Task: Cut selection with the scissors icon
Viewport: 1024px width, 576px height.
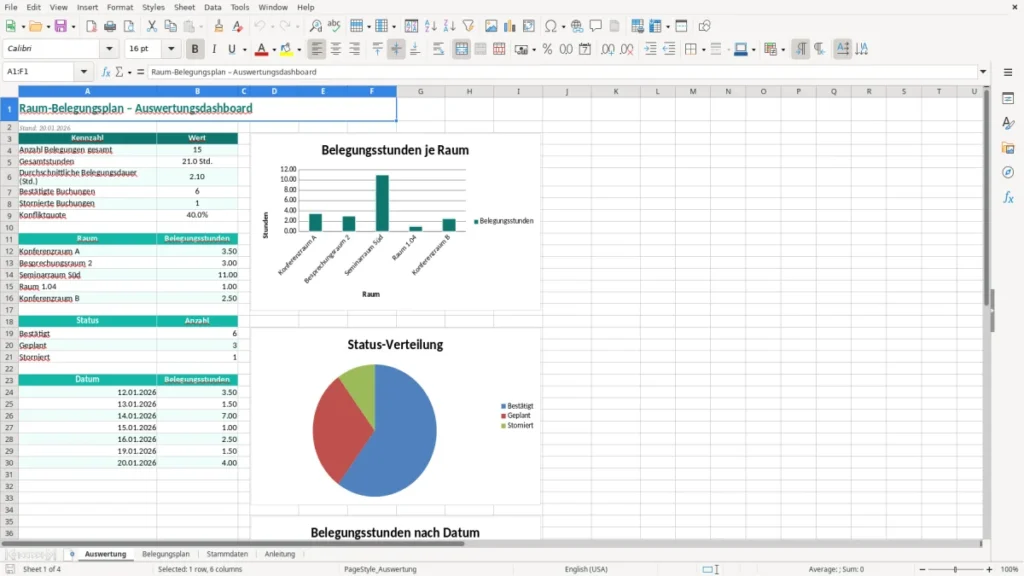Action: (152, 26)
